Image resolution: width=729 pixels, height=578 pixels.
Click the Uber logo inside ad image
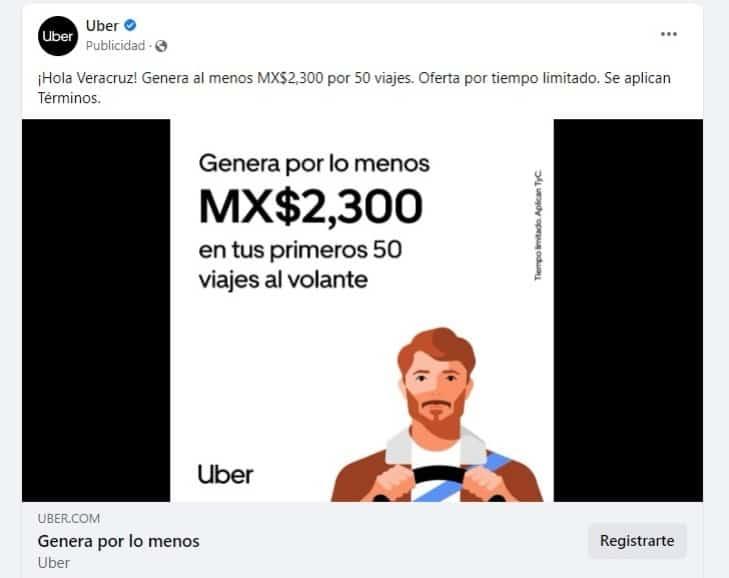[x=225, y=474]
